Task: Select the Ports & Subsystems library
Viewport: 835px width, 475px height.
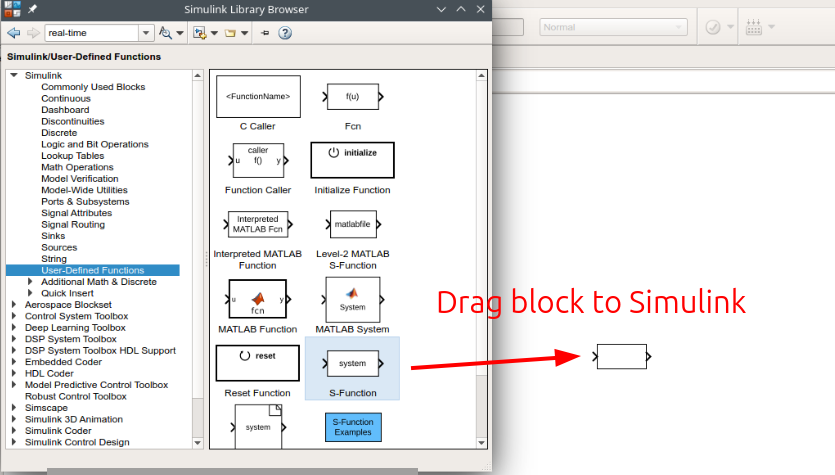Action: [x=85, y=201]
